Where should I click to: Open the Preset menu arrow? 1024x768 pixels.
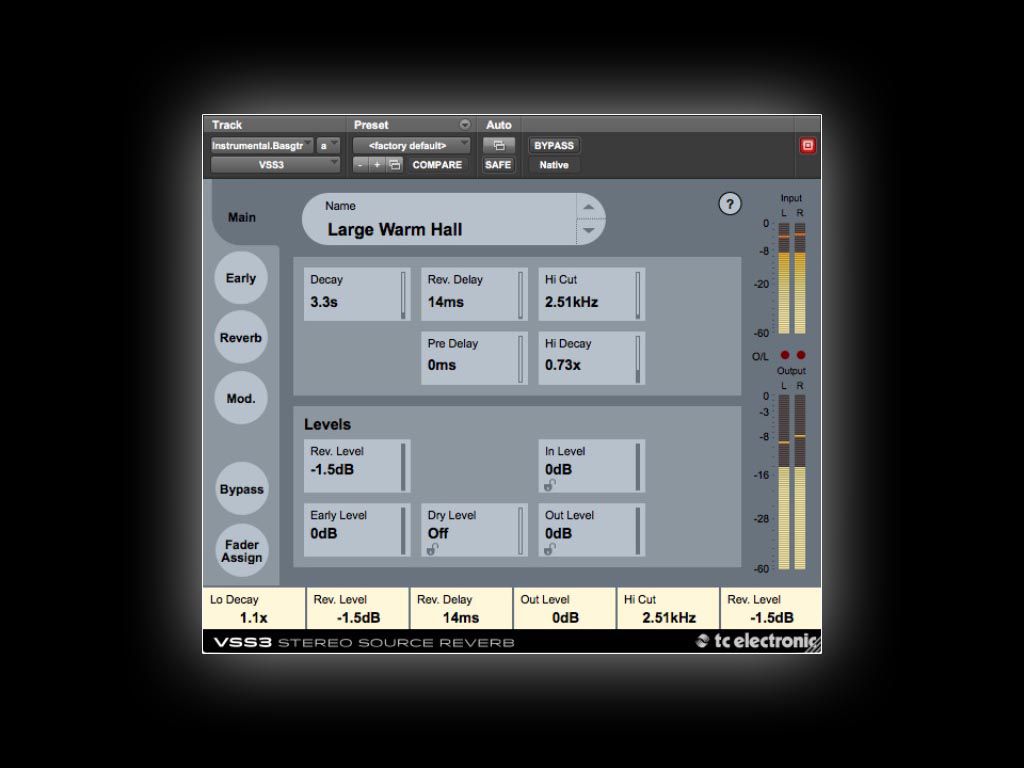(x=464, y=125)
